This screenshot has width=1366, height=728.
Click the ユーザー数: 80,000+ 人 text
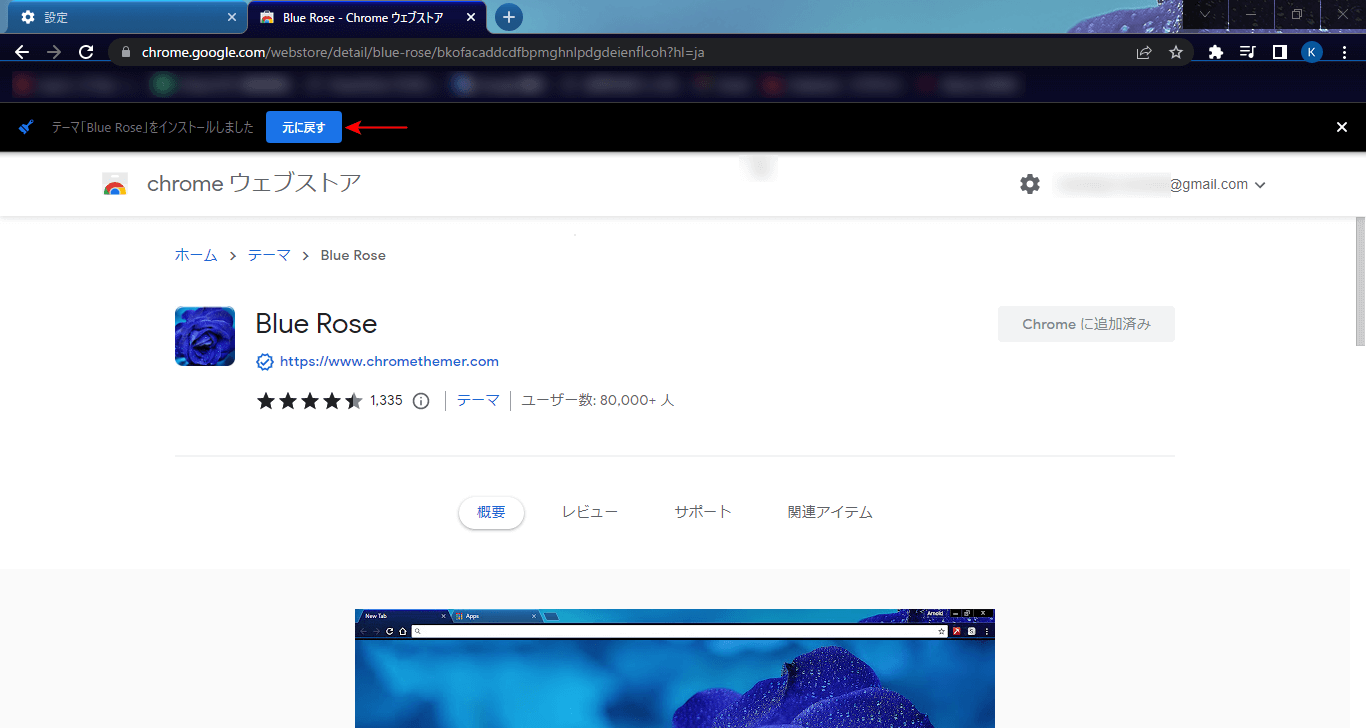(598, 400)
